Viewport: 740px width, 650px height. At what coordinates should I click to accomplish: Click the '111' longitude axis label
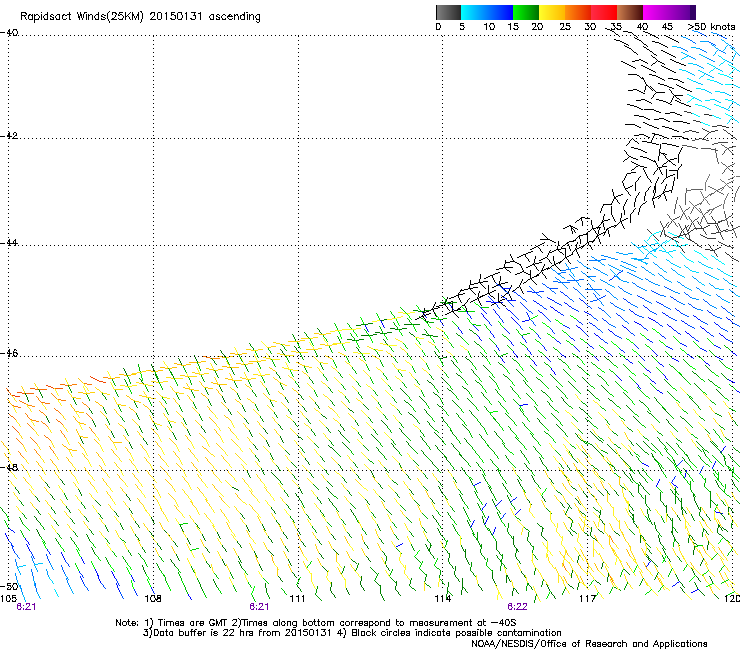(x=297, y=599)
